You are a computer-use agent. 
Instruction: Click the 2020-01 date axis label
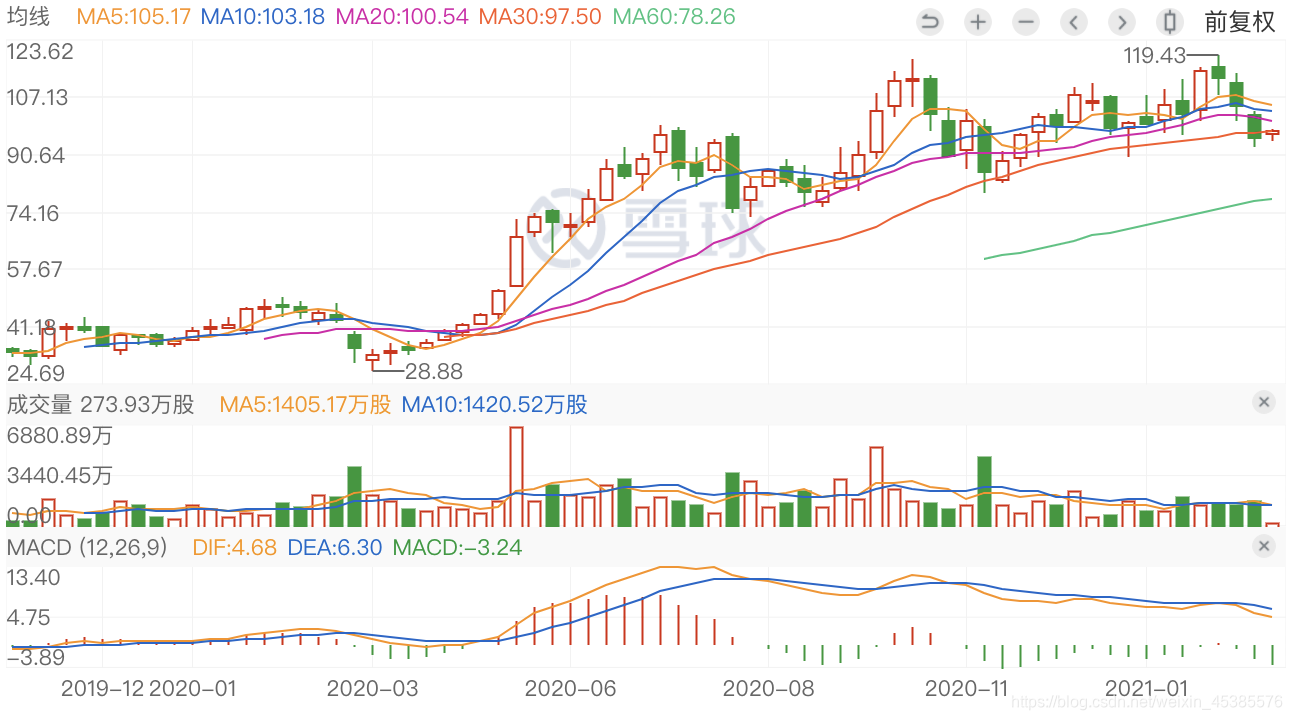194,688
